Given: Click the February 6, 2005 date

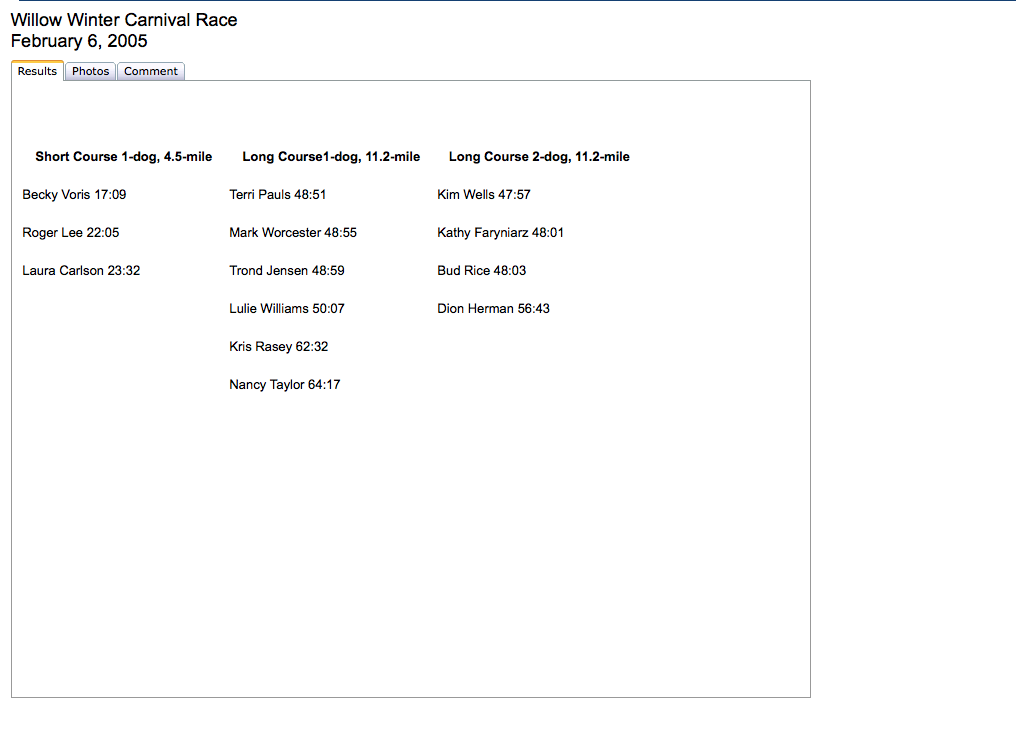Looking at the screenshot, I should click(x=79, y=41).
